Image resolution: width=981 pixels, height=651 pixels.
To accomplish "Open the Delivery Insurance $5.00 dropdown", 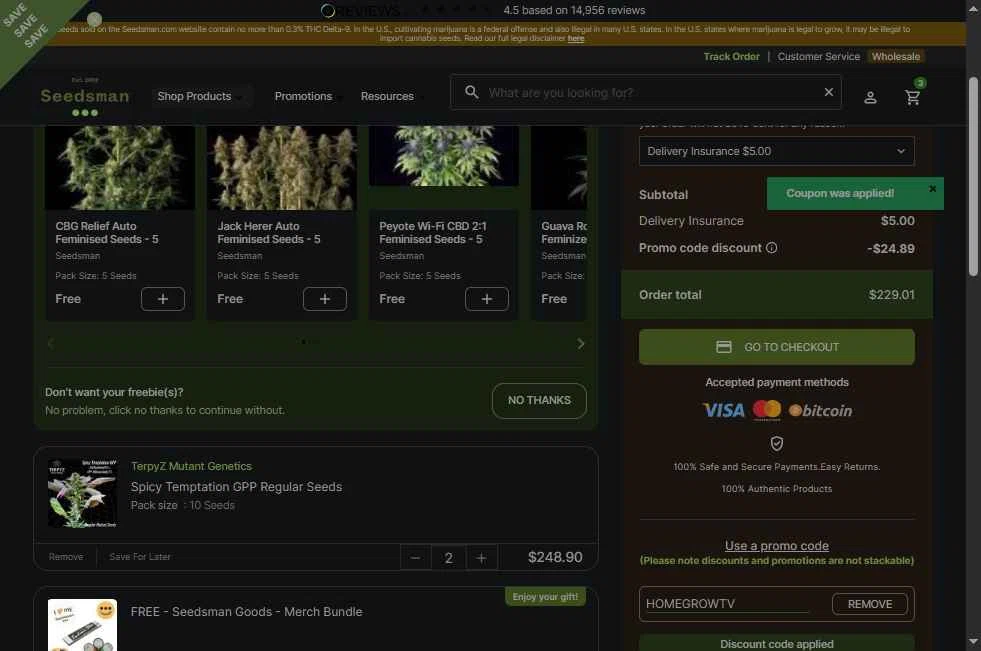I will click(776, 151).
